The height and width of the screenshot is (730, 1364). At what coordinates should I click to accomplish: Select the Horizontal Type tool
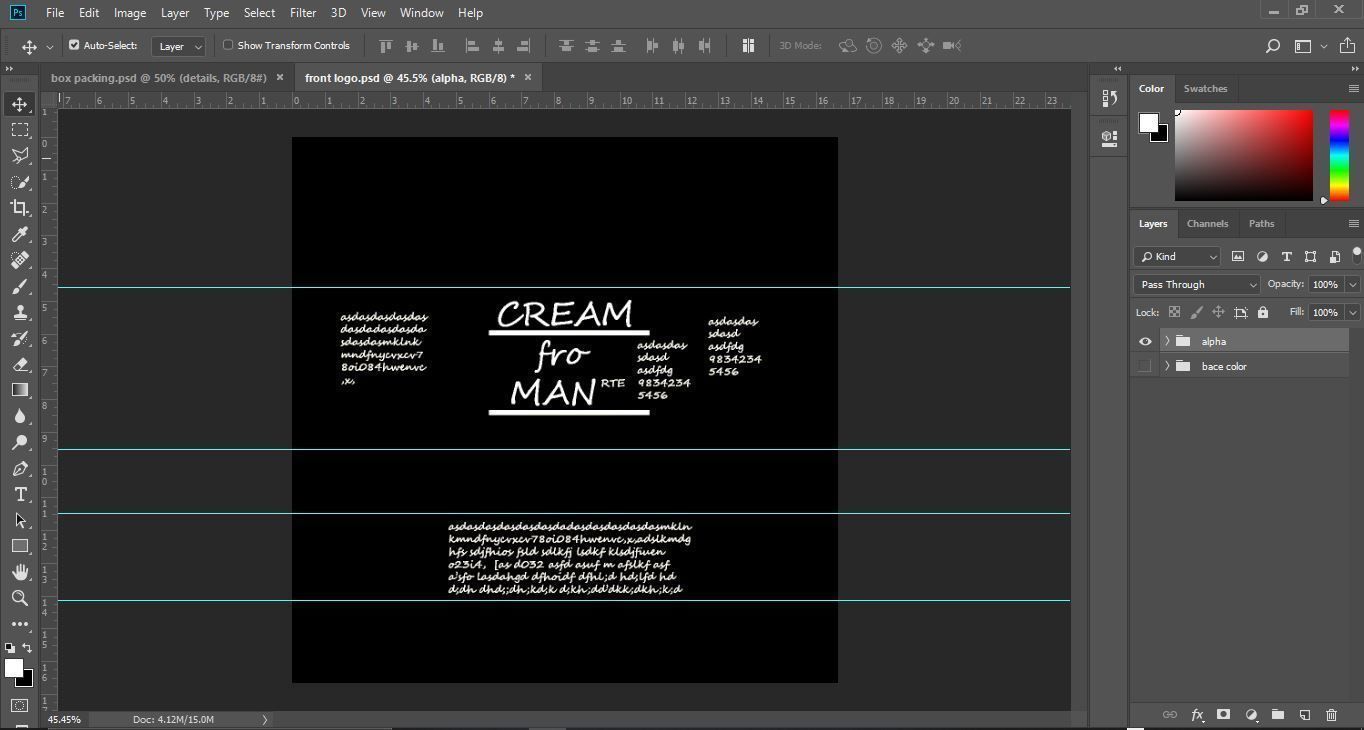point(20,494)
